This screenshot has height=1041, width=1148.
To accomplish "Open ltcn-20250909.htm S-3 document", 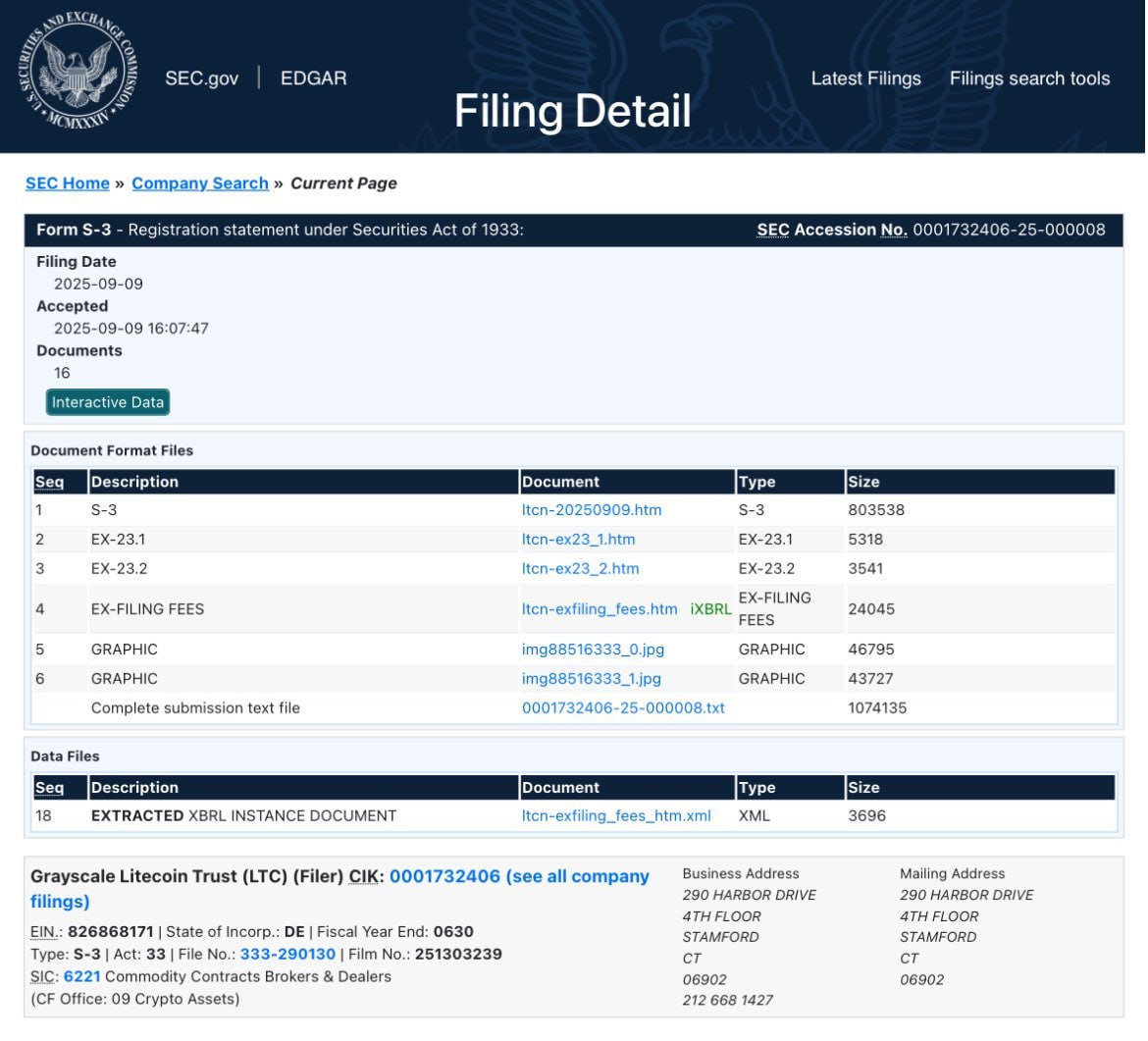I will pos(592,510).
